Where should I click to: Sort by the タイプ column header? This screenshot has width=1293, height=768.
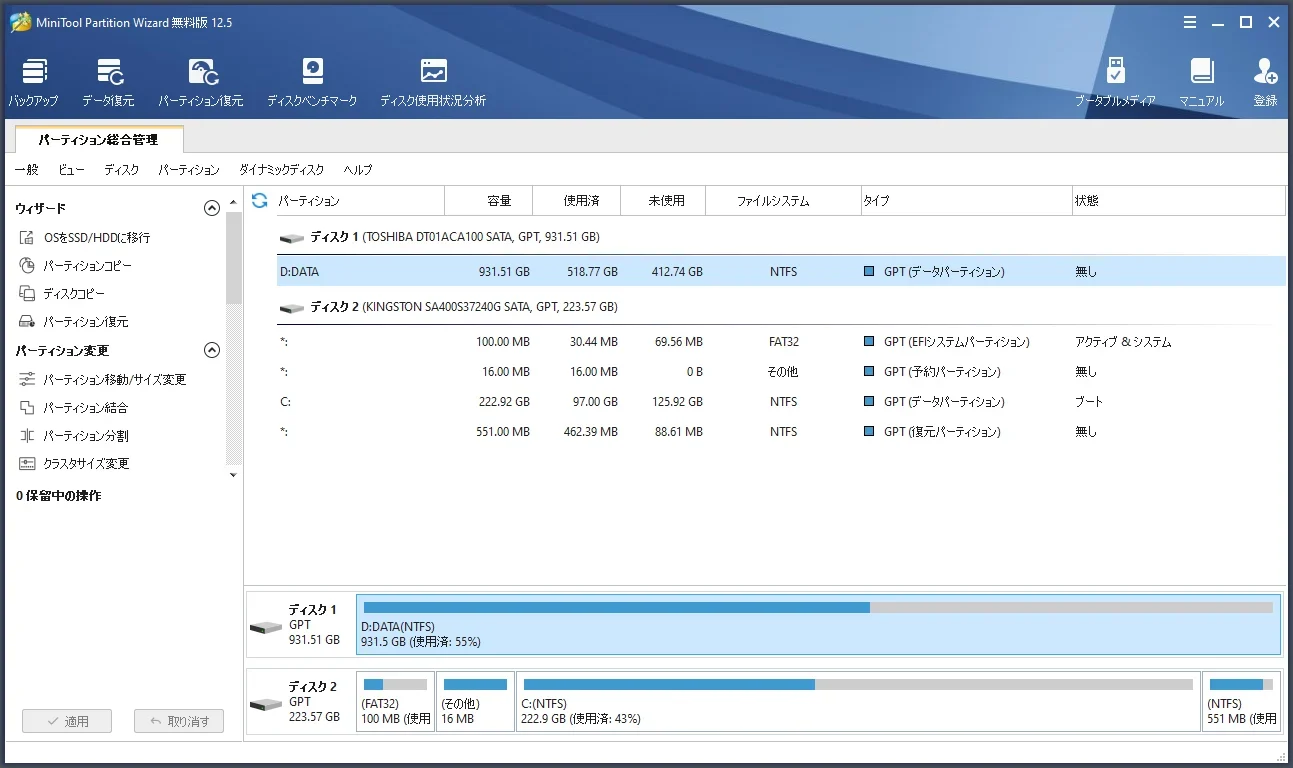click(966, 201)
